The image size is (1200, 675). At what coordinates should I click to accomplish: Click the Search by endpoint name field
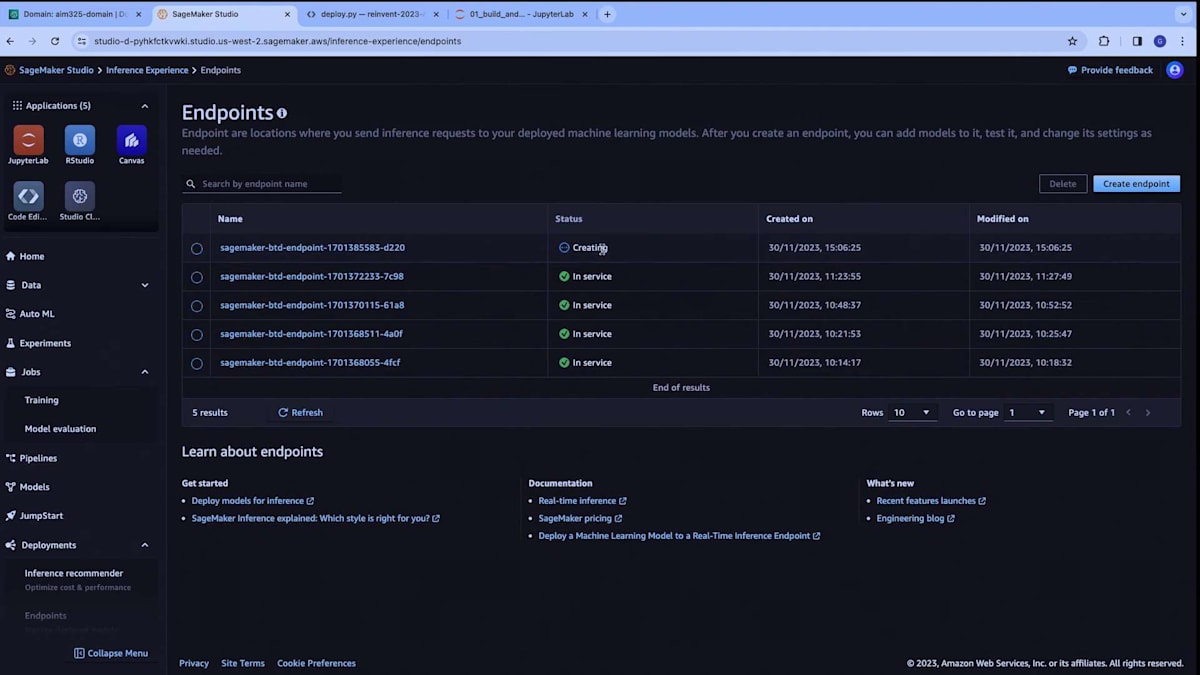point(262,184)
